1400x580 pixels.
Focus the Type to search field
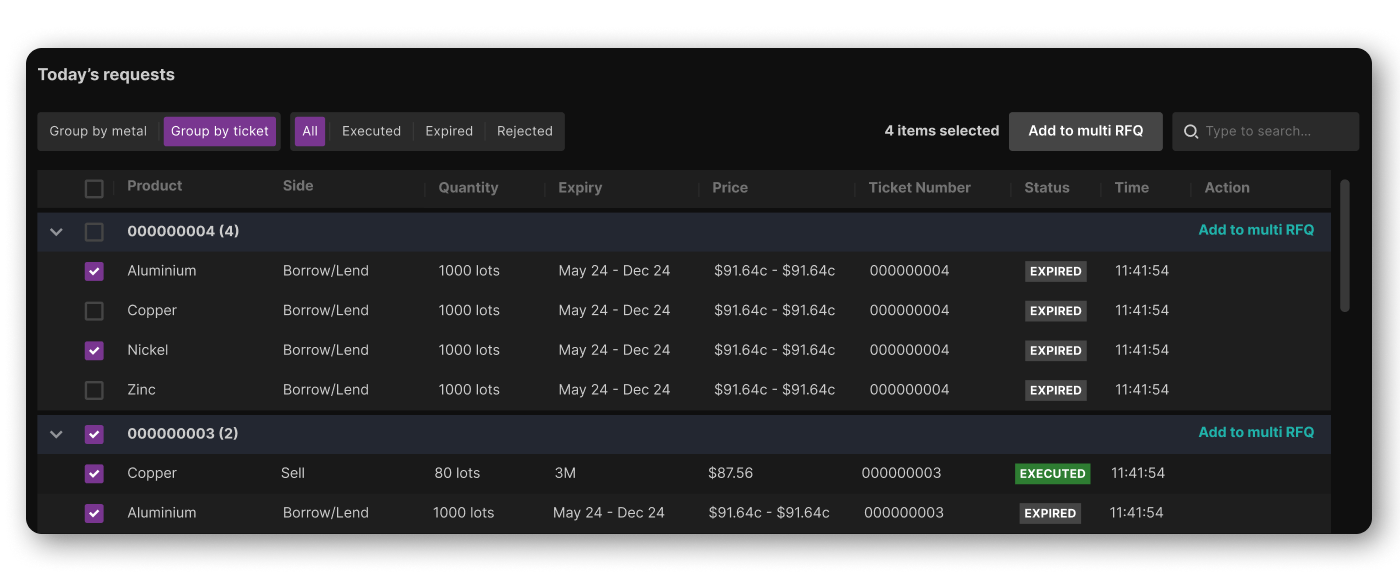point(1276,131)
